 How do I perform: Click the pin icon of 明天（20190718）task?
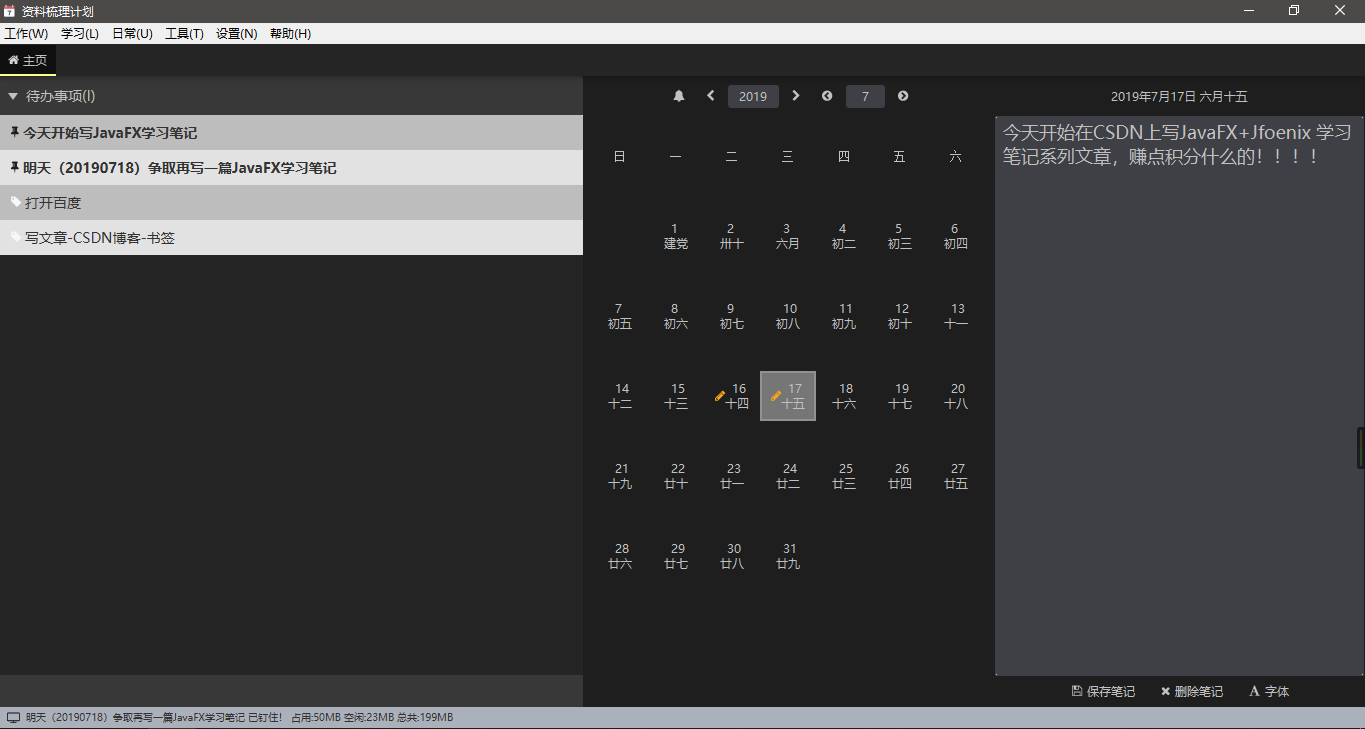point(15,167)
